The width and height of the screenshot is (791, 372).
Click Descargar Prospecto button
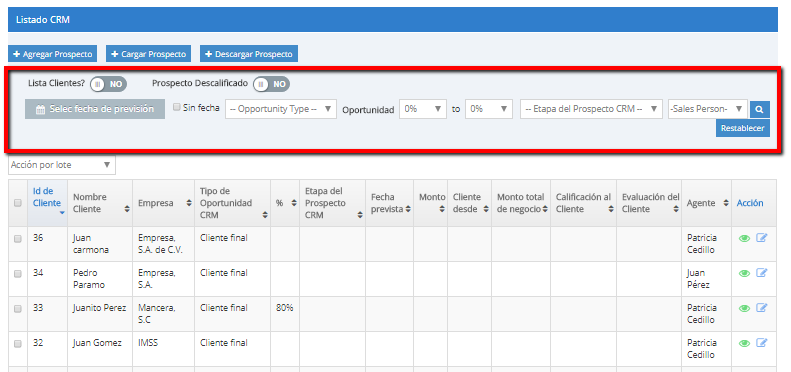pyautogui.click(x=249, y=54)
